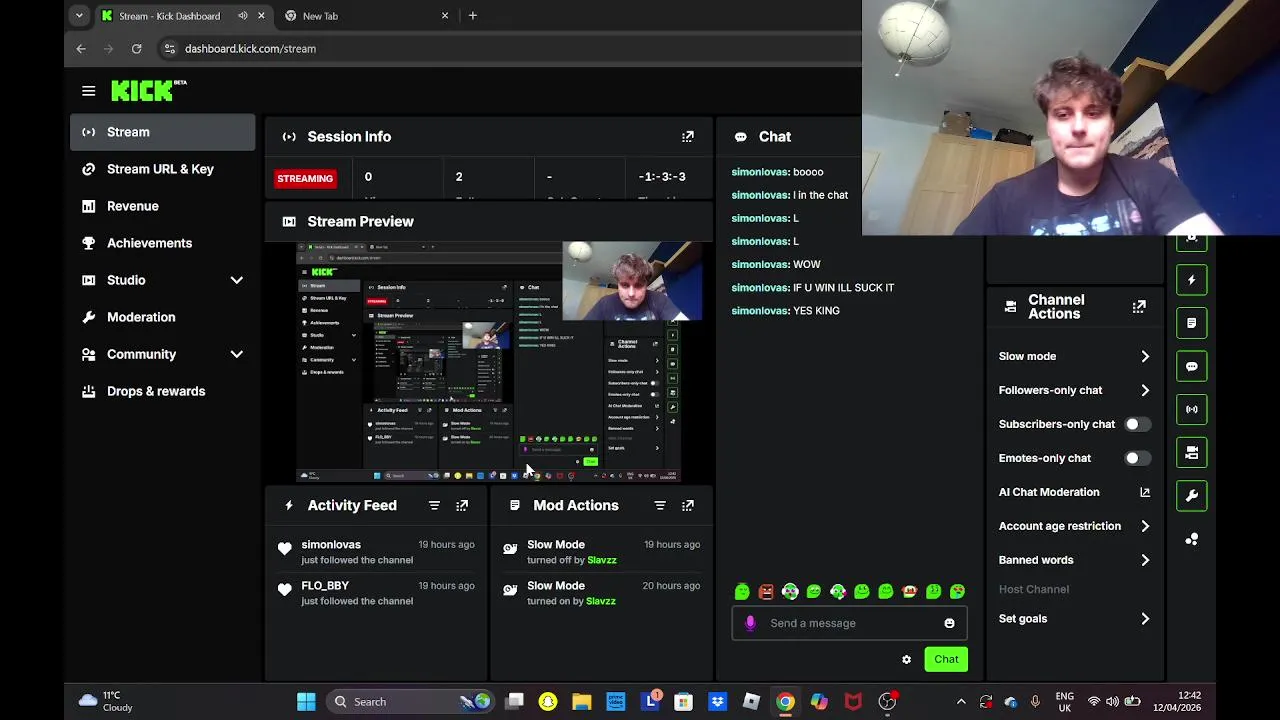The height and width of the screenshot is (720, 1280).
Task: Open simonlovas profile in Activity Feed
Action: tap(331, 545)
